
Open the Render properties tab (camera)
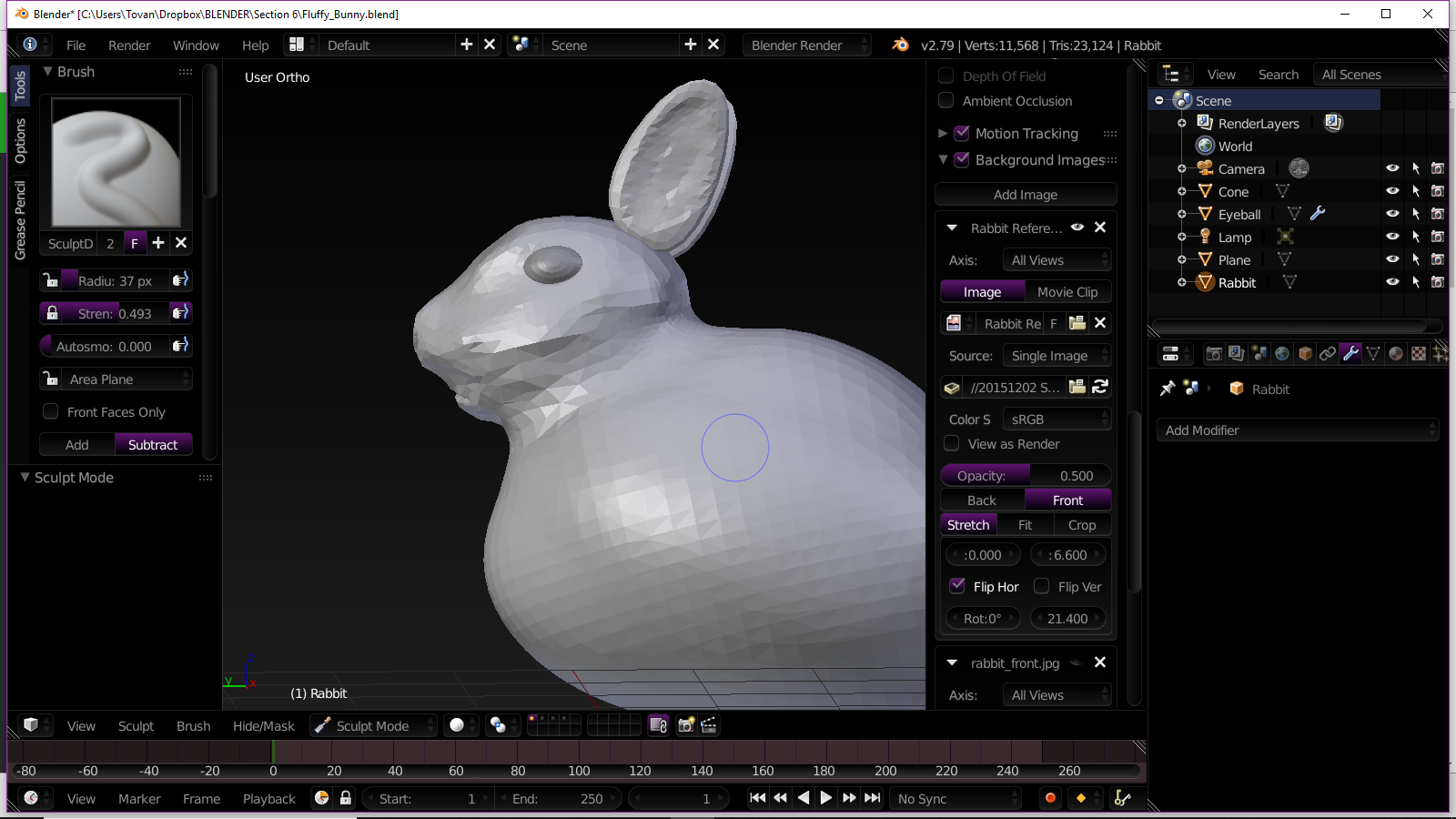pos(1213,354)
